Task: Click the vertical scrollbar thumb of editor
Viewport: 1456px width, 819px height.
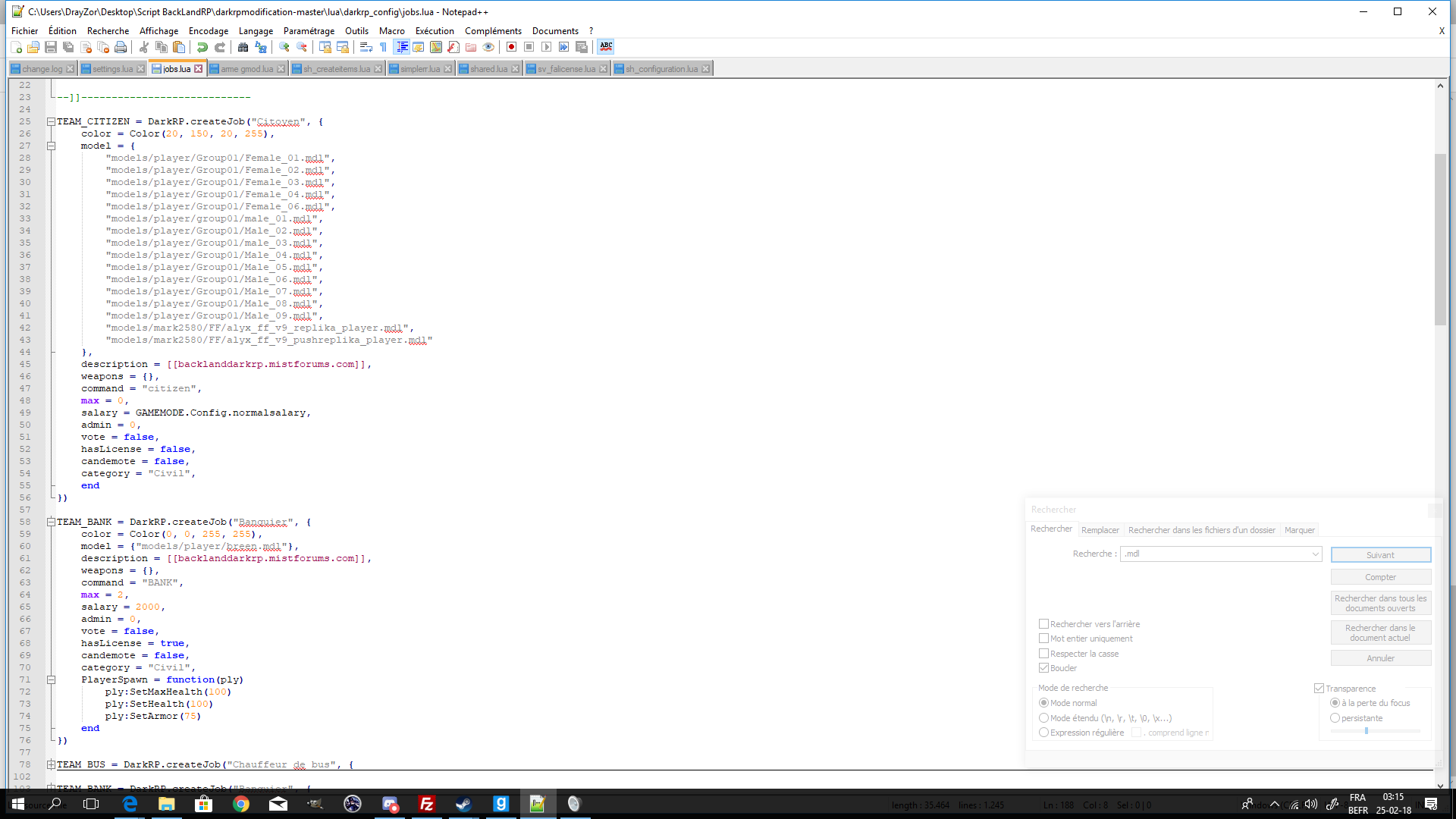Action: pos(1440,240)
